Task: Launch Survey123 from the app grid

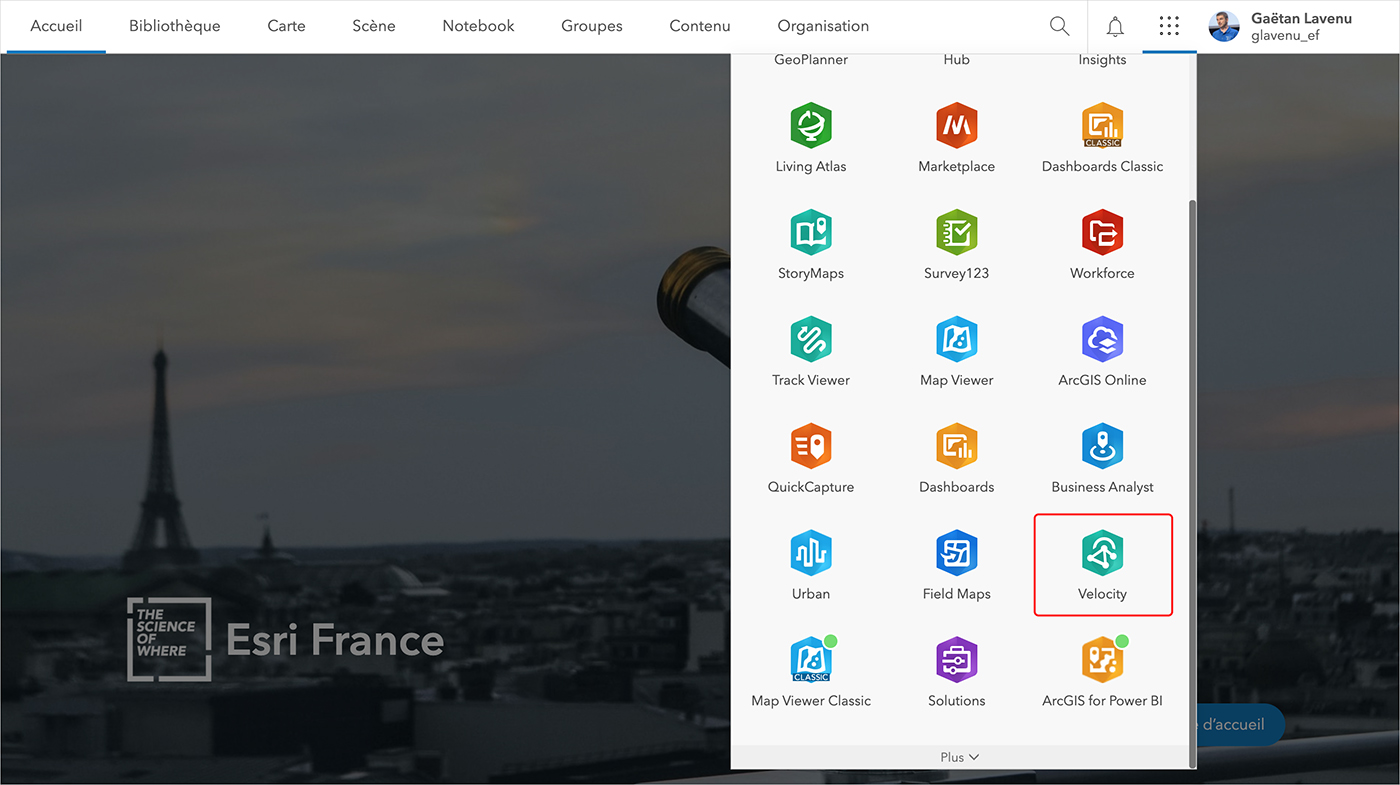Action: coord(956,245)
